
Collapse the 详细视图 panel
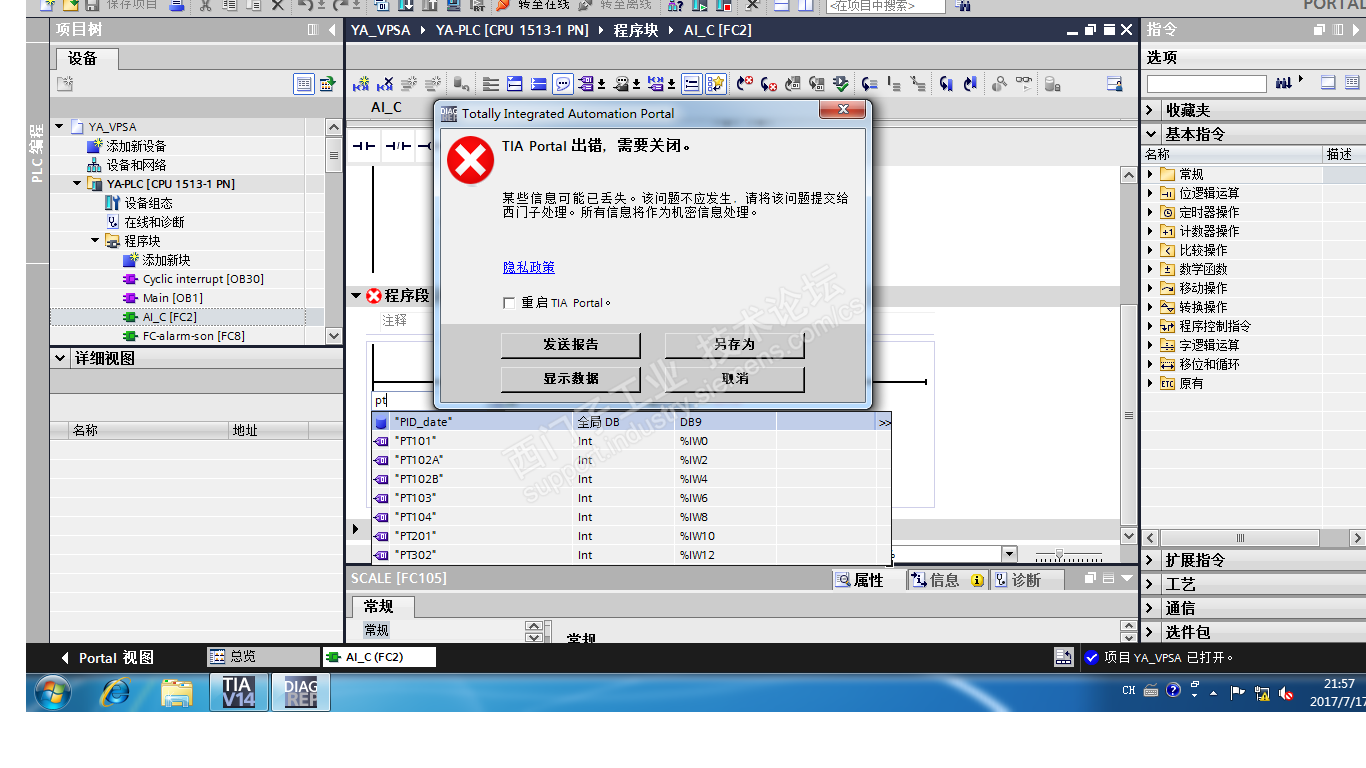tap(59, 358)
